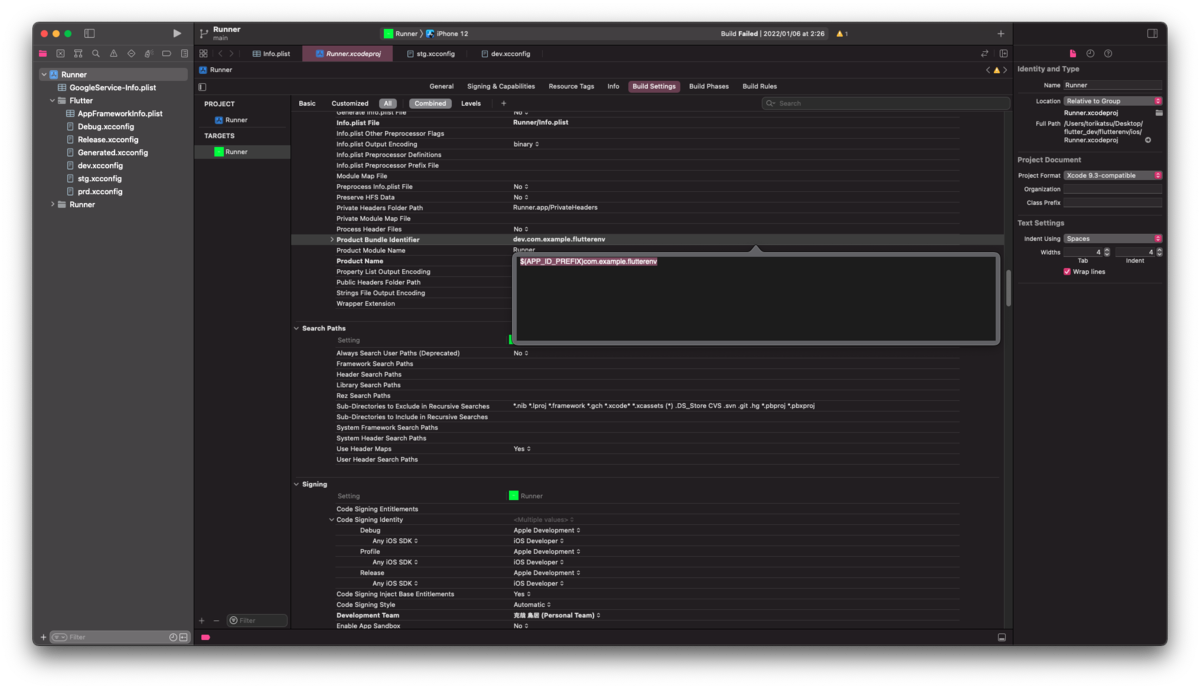Go forward with the editor's right arrow
This screenshot has width=1200, height=689.
(x=232, y=53)
